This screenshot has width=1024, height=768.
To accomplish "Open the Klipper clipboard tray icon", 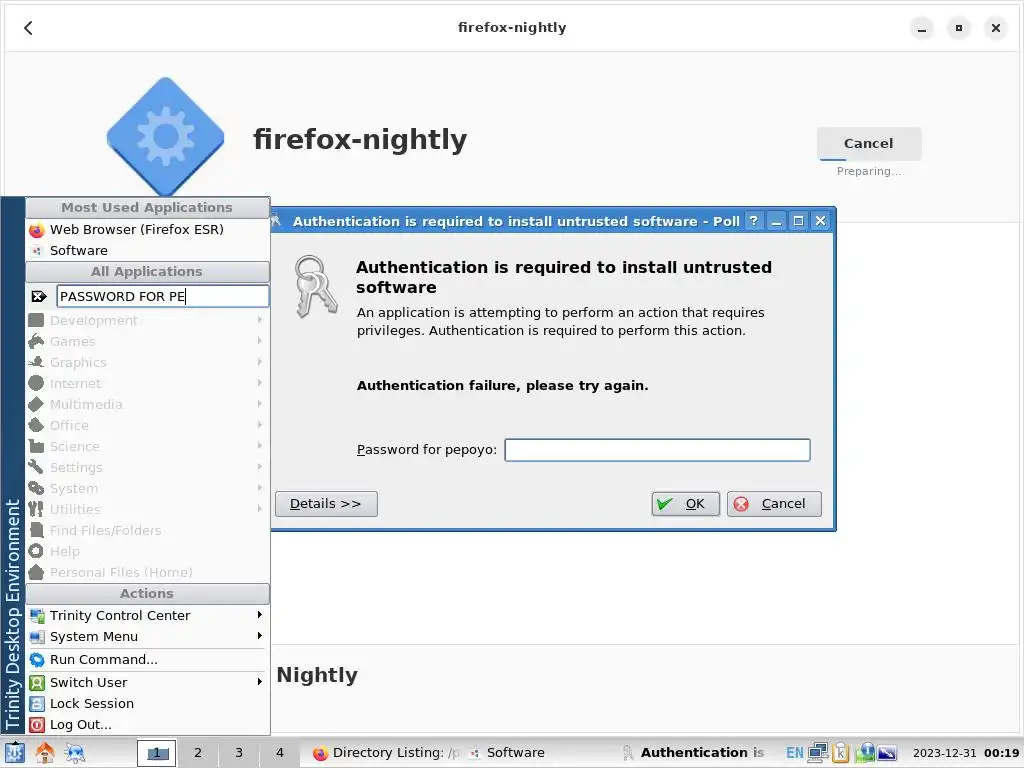I will pyautogui.click(x=840, y=753).
